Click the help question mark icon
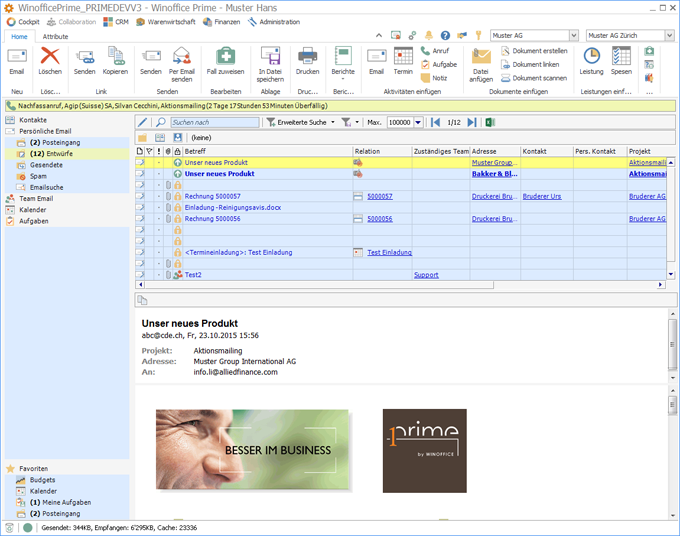The height and width of the screenshot is (536, 680). coord(445,36)
